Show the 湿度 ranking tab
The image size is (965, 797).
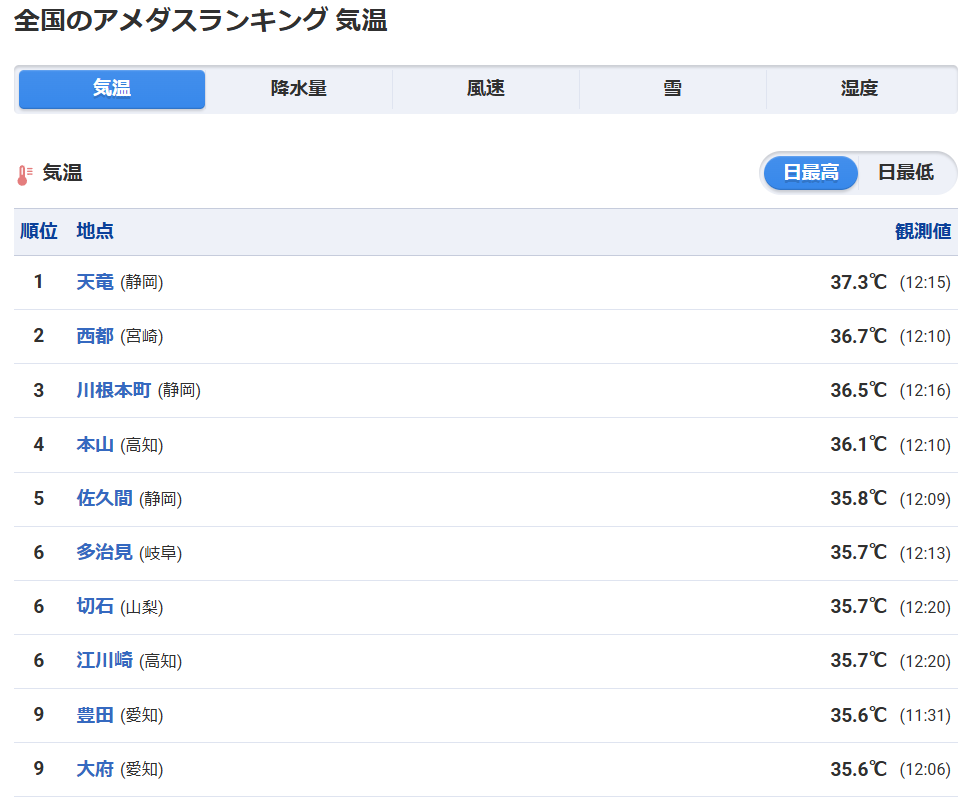point(859,89)
